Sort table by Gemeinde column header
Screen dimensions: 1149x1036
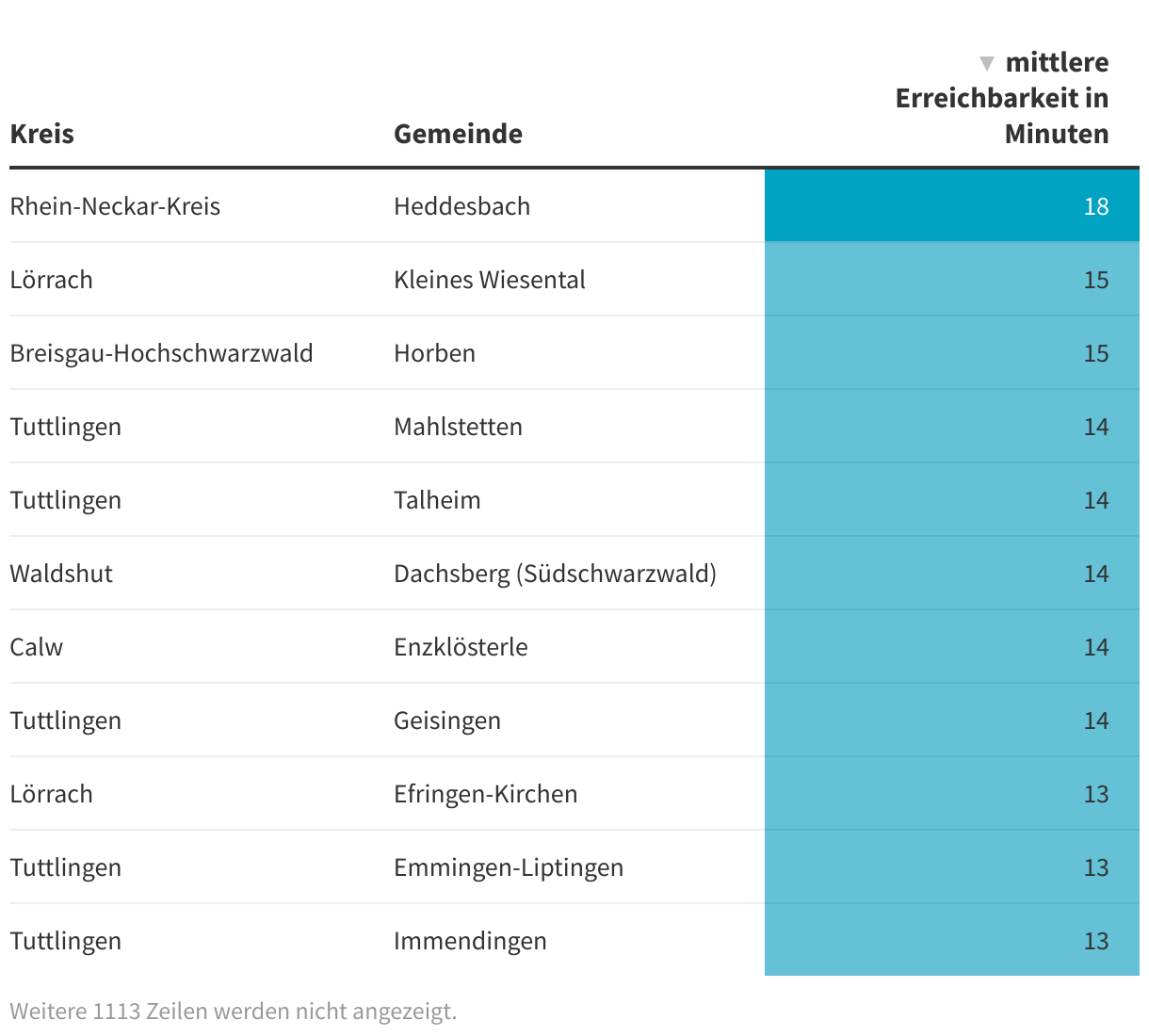(458, 134)
